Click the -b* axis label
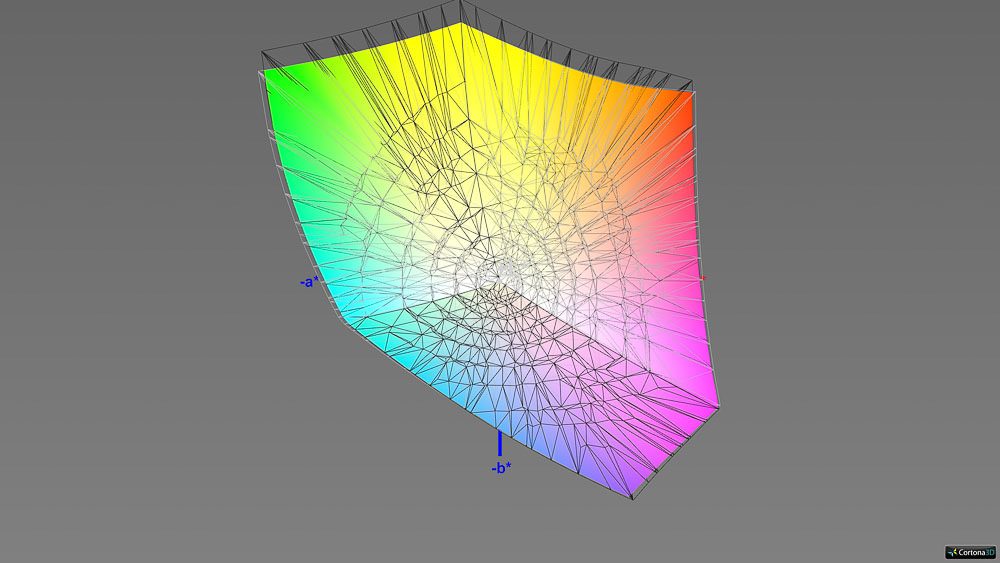The image size is (1000, 563). (x=501, y=467)
